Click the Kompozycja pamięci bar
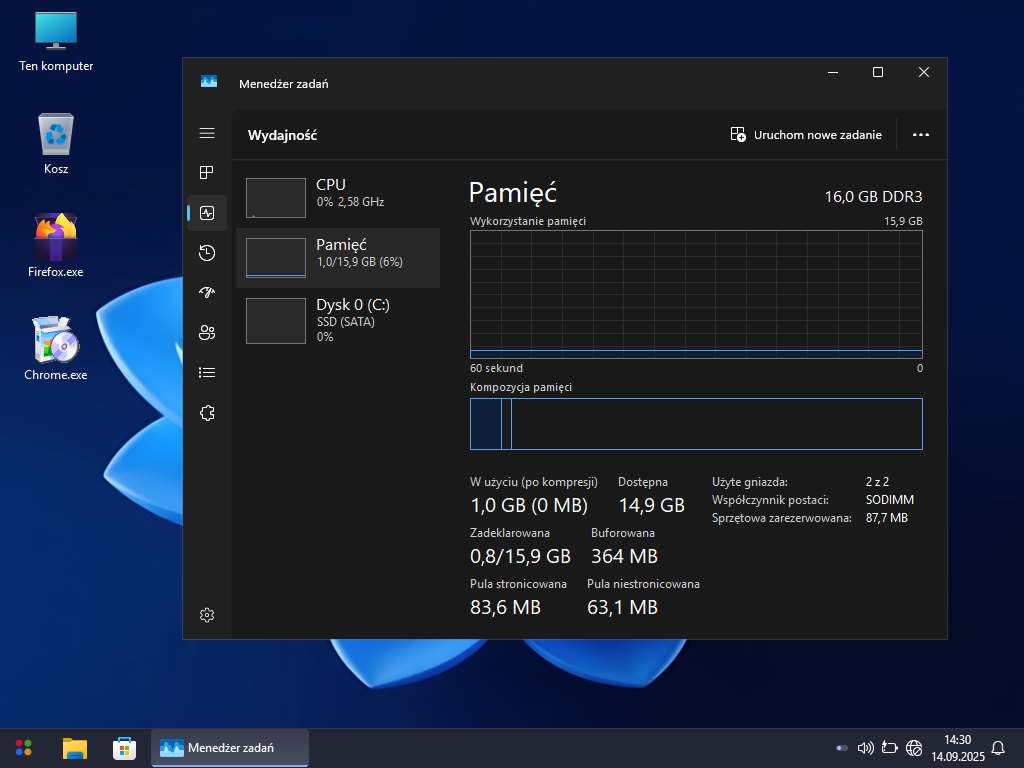 (696, 424)
